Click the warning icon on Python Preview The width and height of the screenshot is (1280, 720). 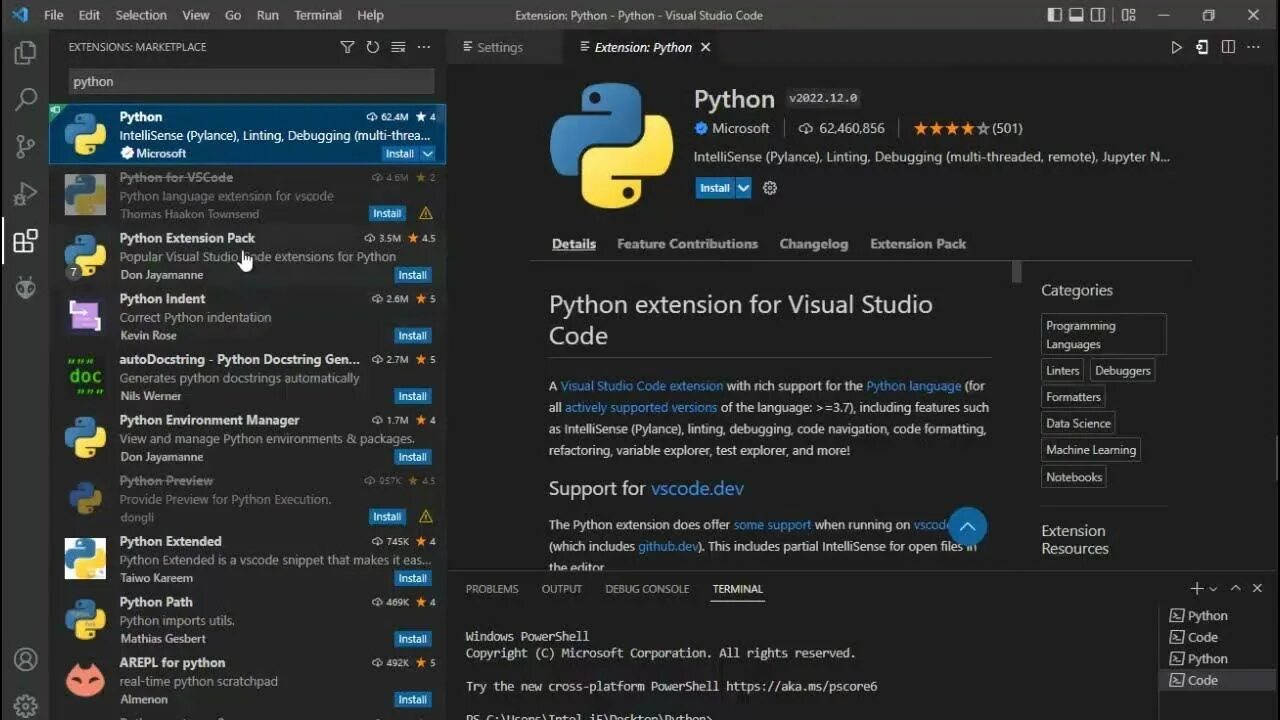point(426,517)
